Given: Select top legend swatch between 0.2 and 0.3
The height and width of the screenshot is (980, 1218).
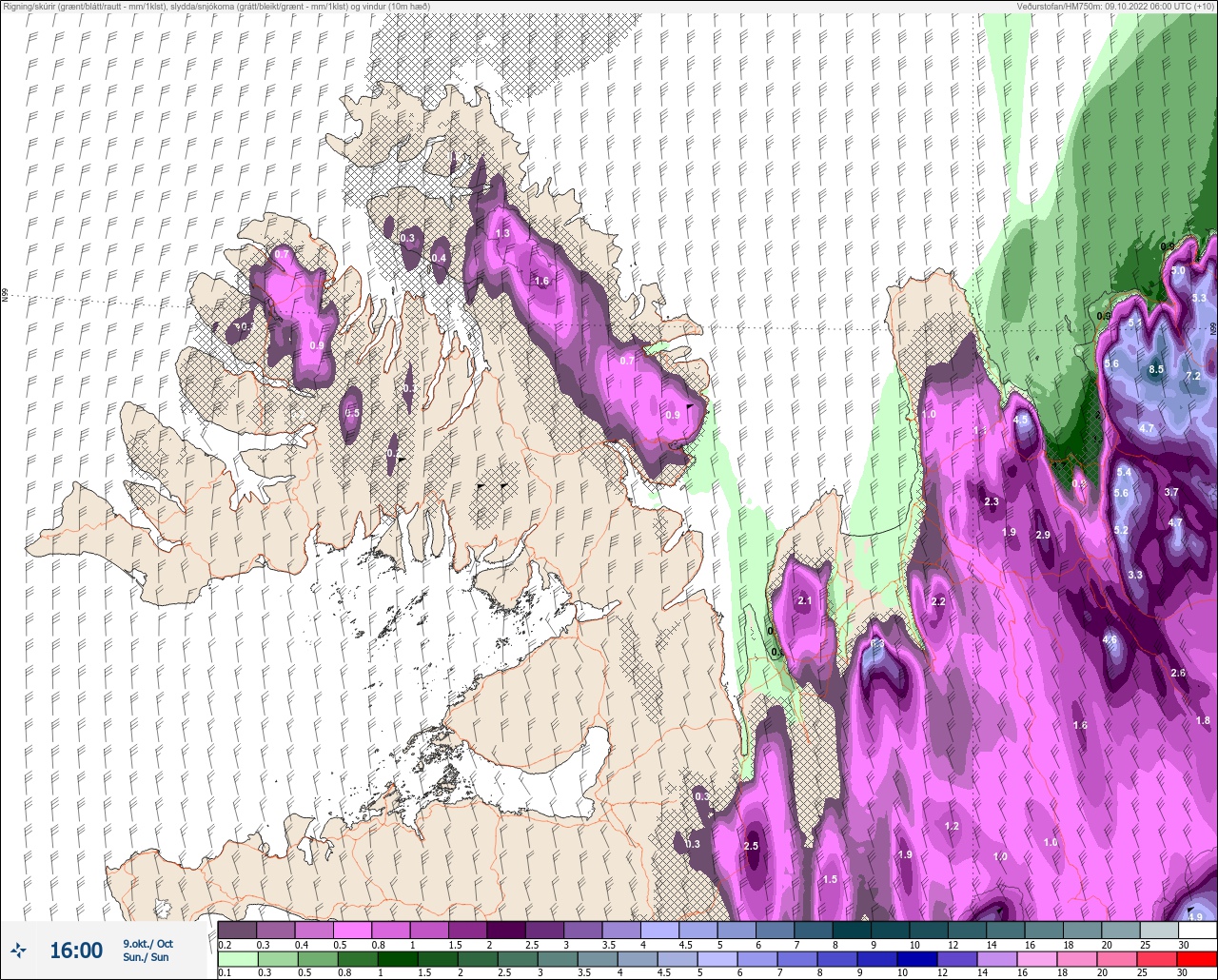Looking at the screenshot, I should coord(237,930).
